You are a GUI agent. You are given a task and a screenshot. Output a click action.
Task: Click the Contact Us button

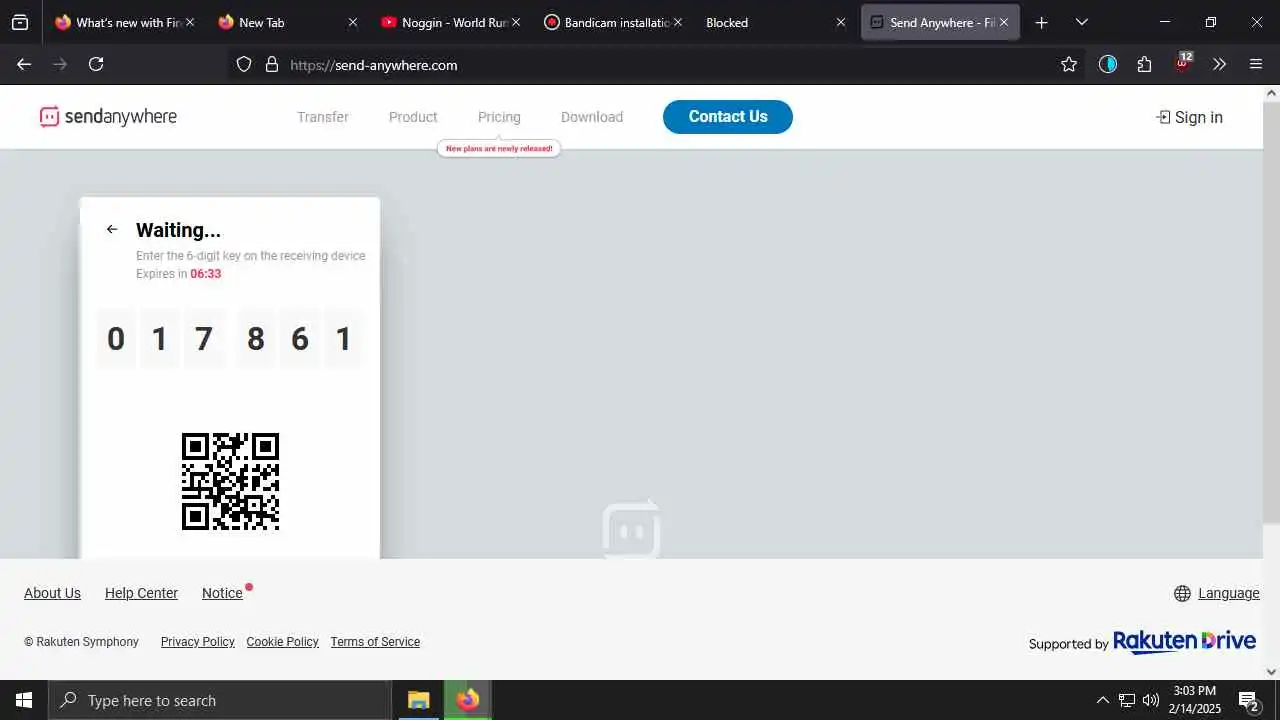[x=728, y=117]
